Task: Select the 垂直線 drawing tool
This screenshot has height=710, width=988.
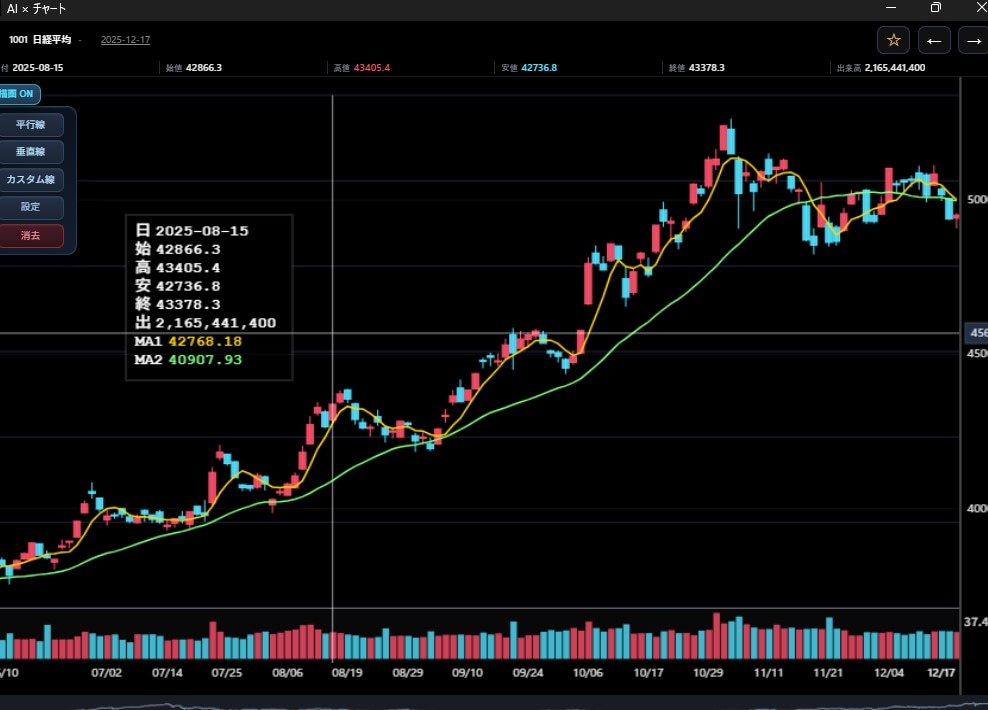Action: click(31, 152)
